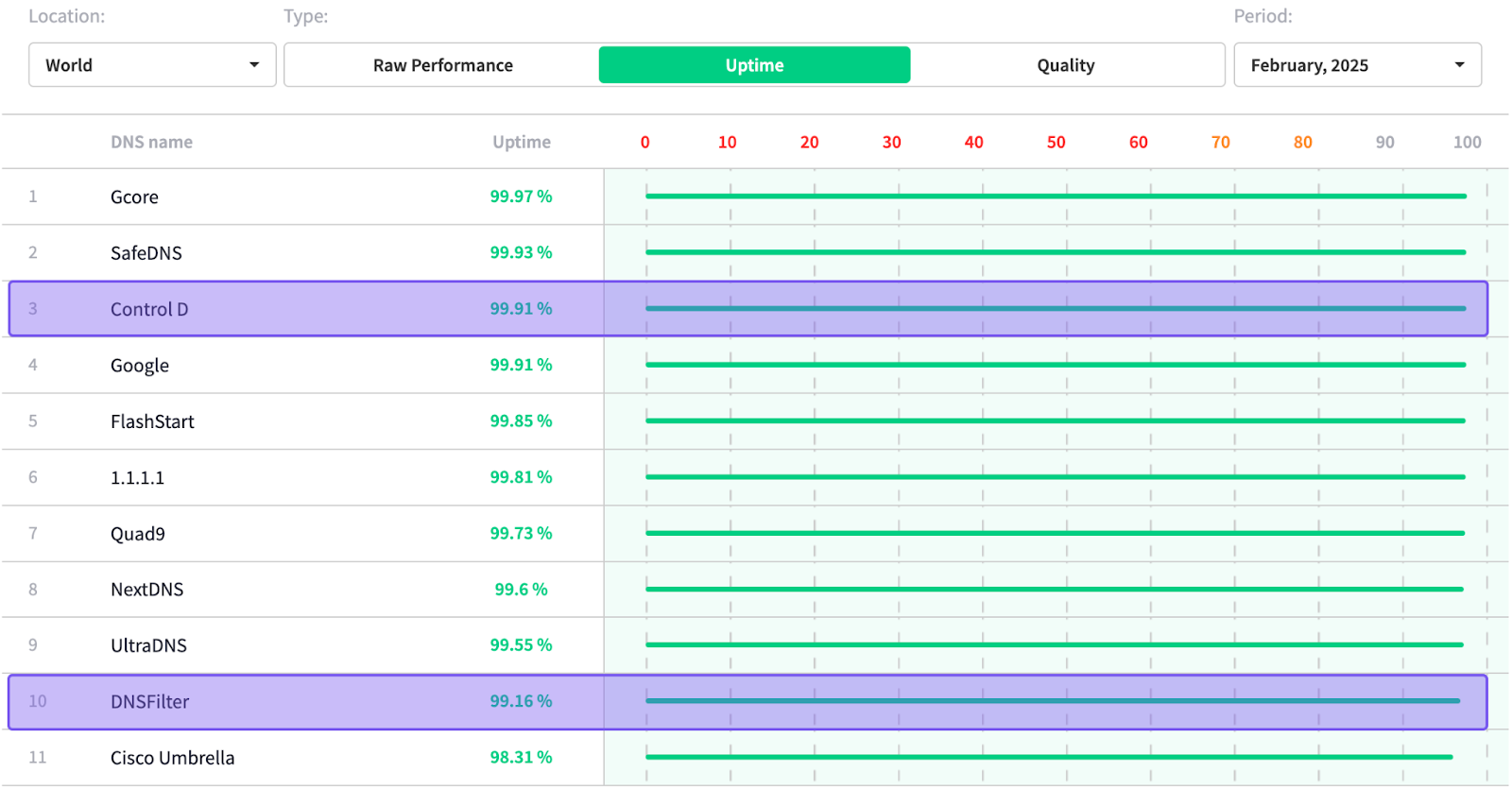
Task: Click the Google uptime bar
Action: pyautogui.click(x=1056, y=365)
